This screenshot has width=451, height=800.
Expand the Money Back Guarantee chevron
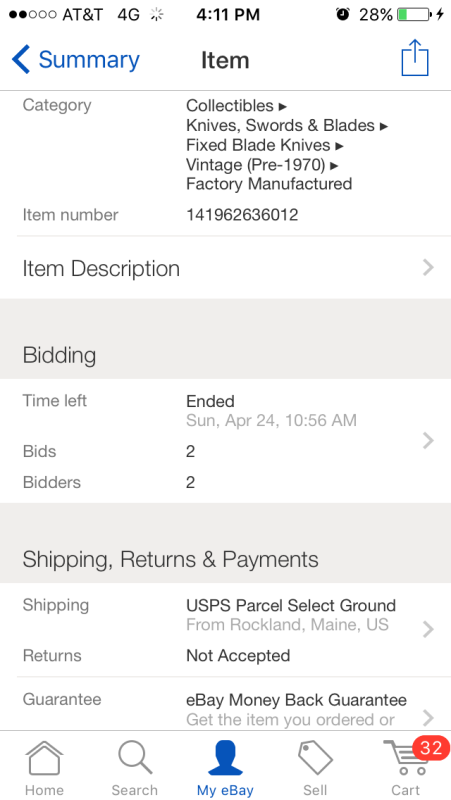coord(429,718)
